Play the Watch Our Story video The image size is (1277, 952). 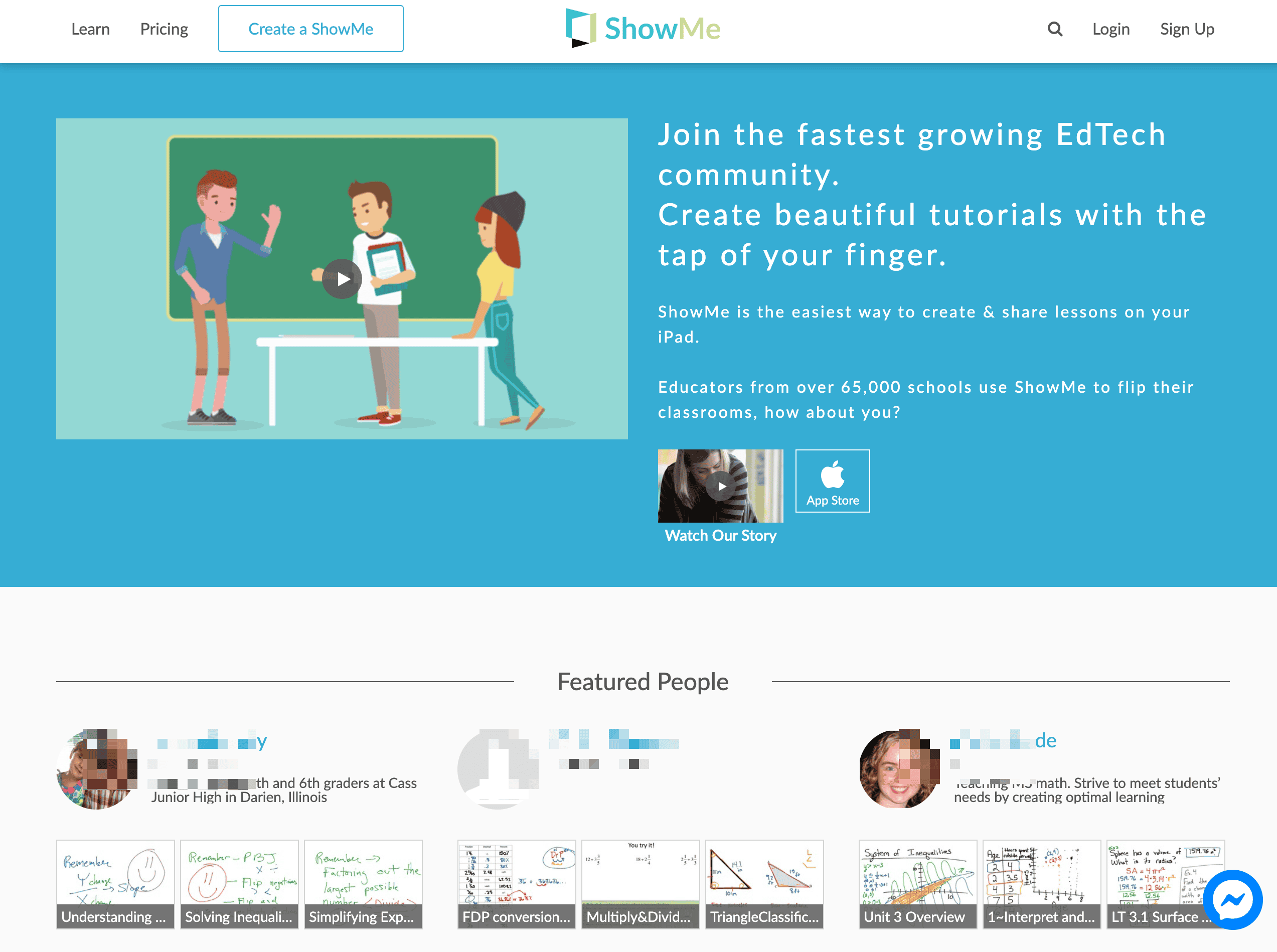click(x=720, y=486)
